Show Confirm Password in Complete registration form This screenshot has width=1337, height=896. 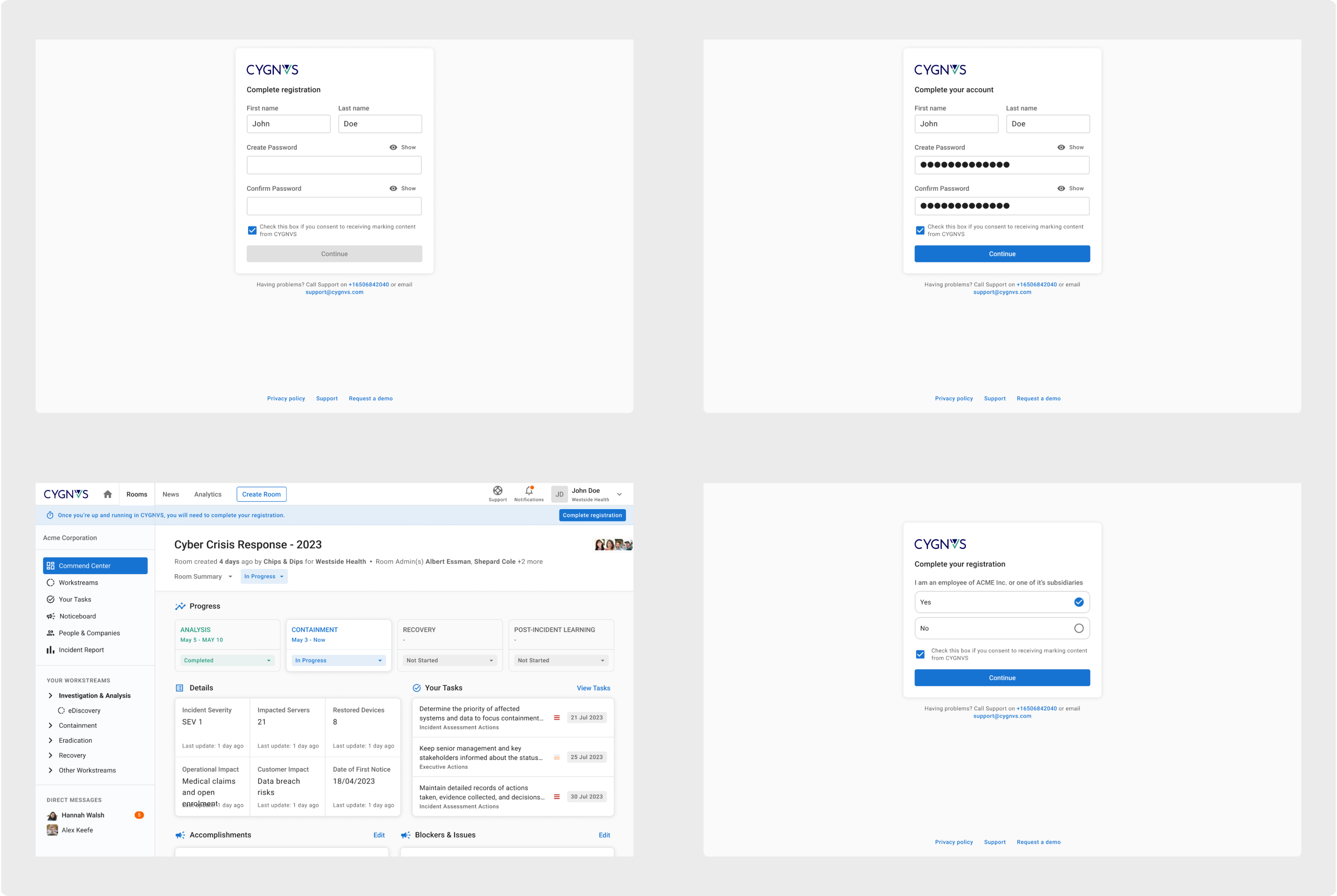pos(402,189)
